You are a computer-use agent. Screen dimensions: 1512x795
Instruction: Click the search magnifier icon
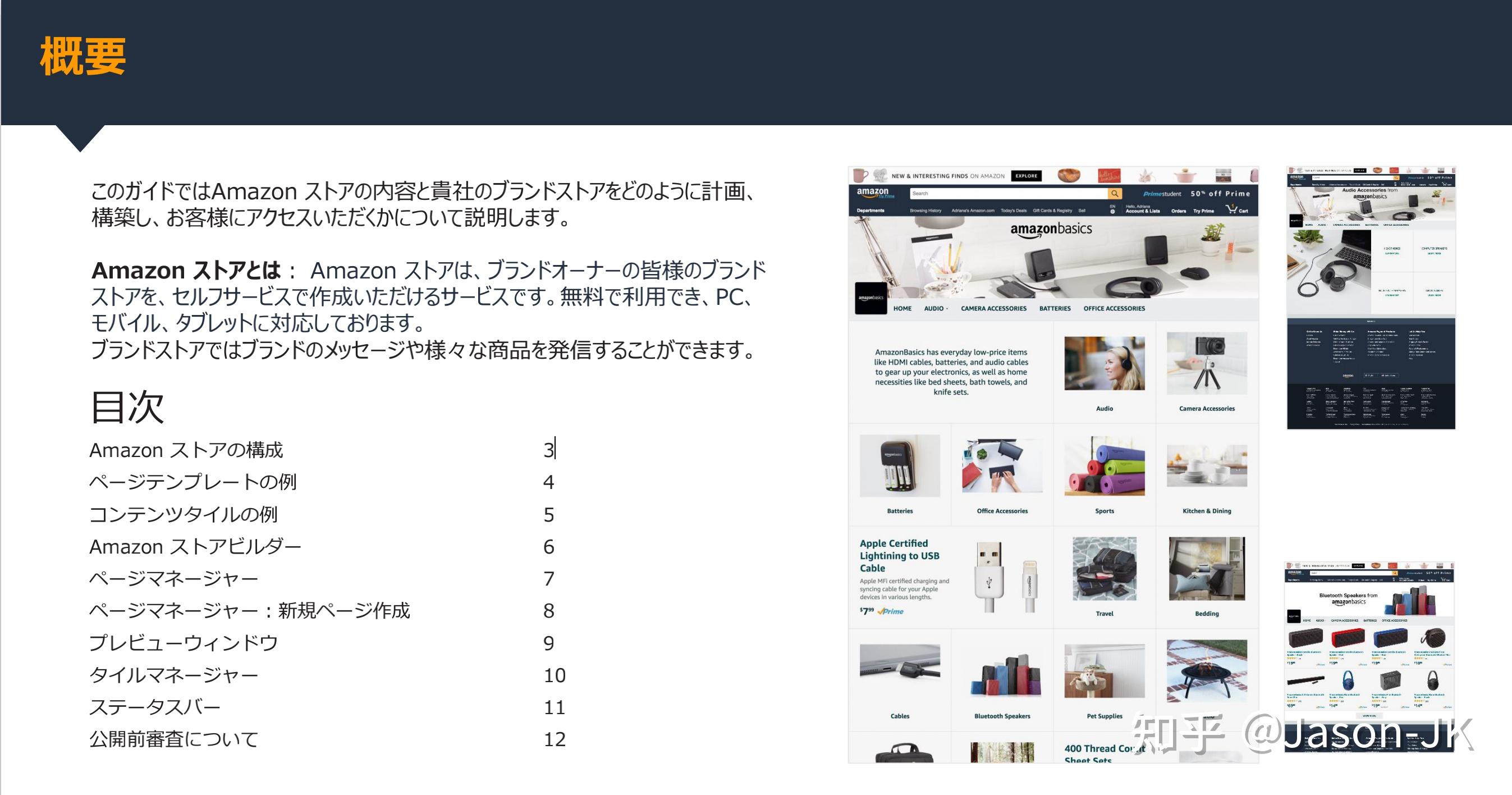click(x=1115, y=194)
